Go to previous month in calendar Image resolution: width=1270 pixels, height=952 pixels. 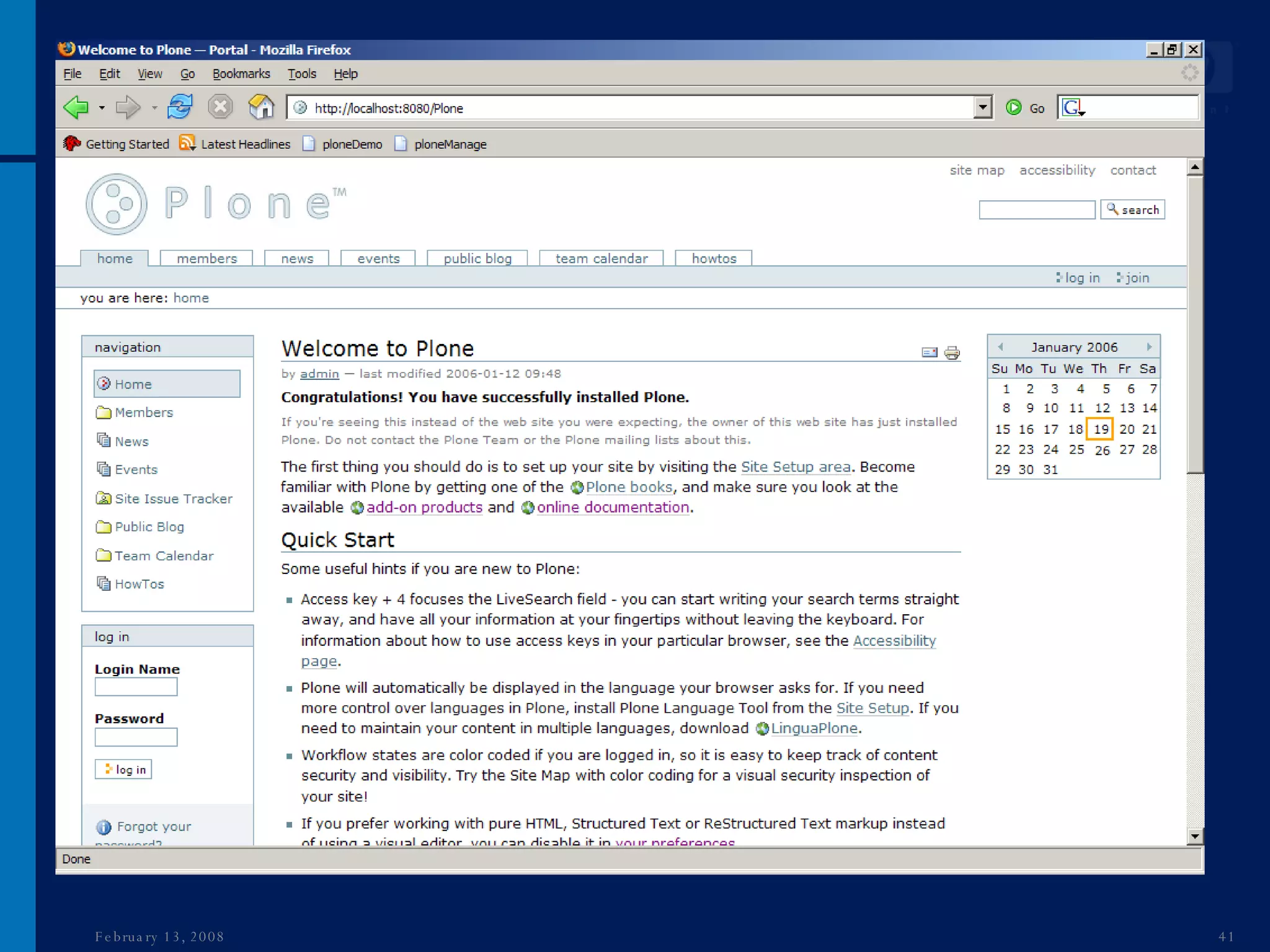(1000, 347)
